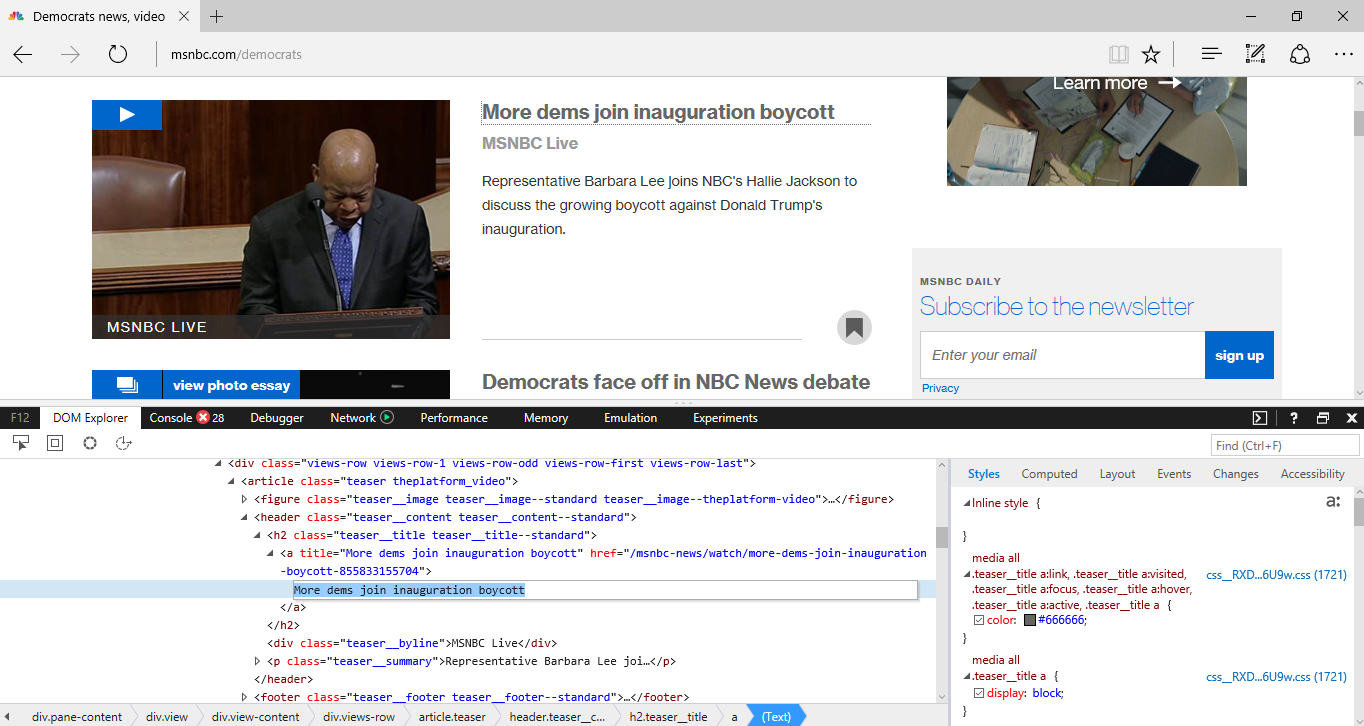This screenshot has width=1364, height=726.
Task: Collapse the .teaser__title a:link rule
Action: [x=967, y=574]
